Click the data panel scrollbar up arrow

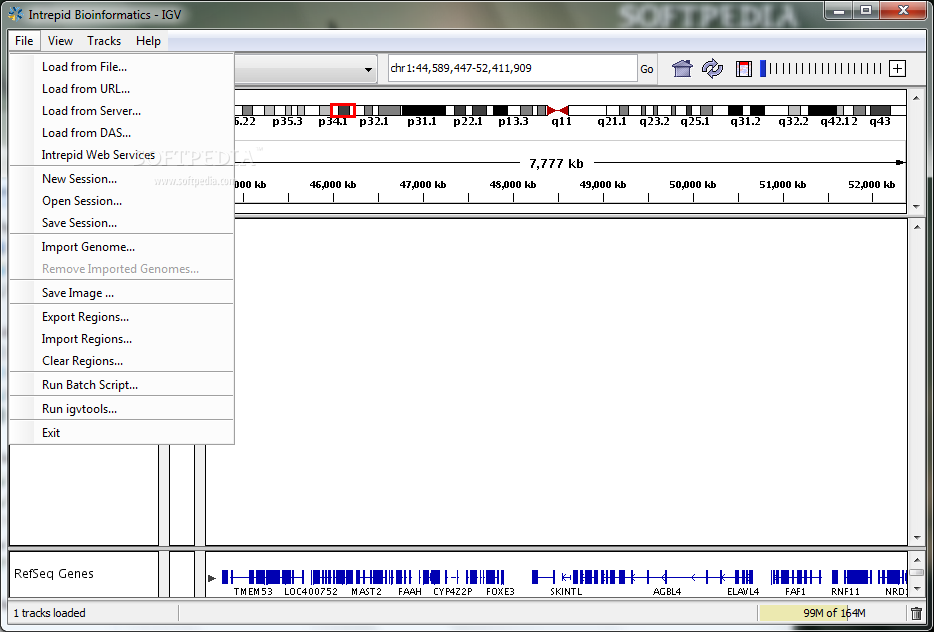(x=917, y=226)
